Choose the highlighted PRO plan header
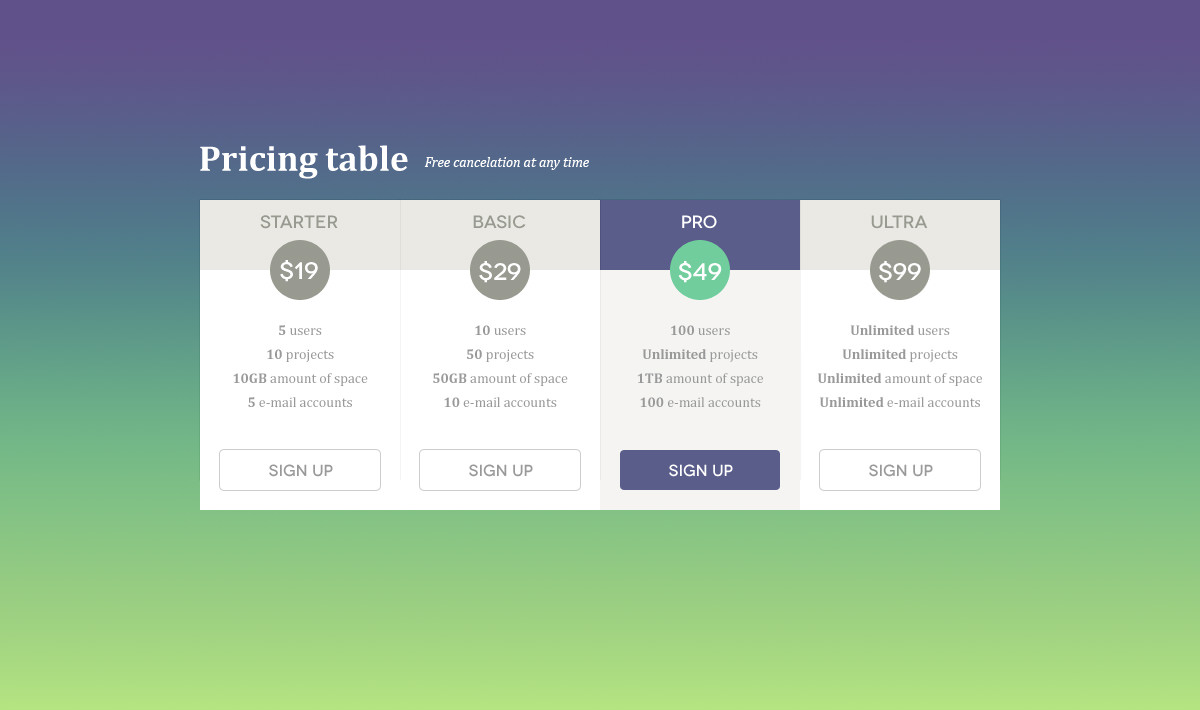 pos(699,222)
